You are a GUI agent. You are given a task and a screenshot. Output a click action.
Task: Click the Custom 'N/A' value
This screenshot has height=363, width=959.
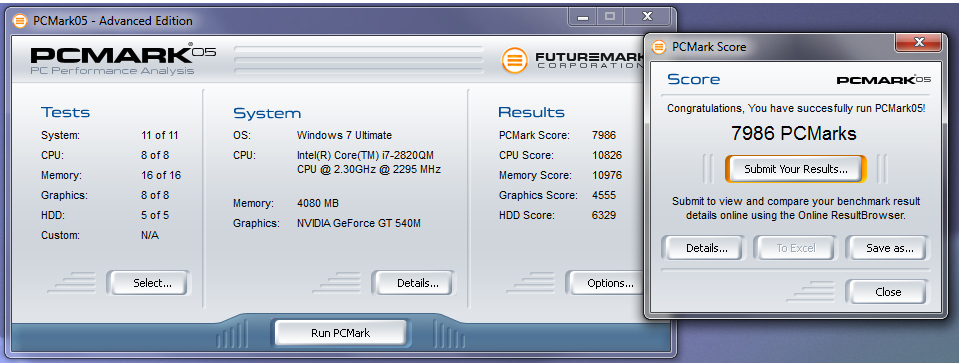(x=150, y=235)
